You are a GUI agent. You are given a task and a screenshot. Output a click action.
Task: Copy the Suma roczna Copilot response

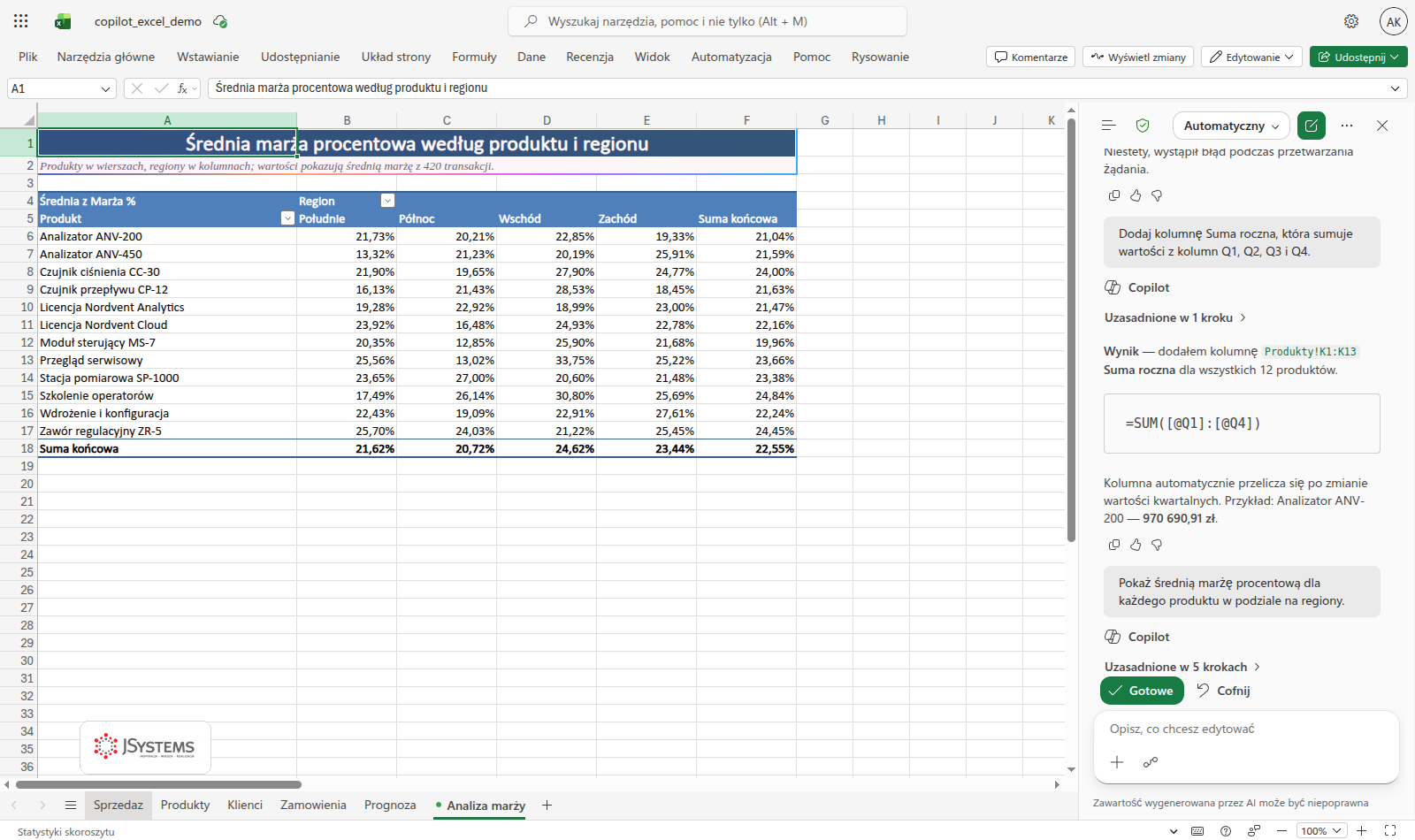(1114, 545)
